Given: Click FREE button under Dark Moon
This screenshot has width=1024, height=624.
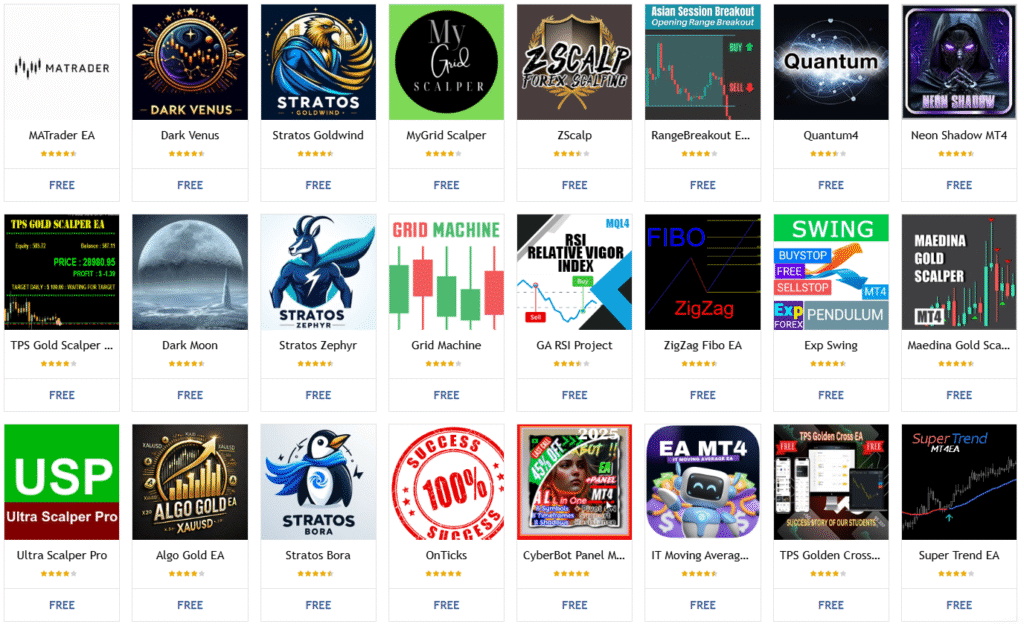Looking at the screenshot, I should (190, 395).
